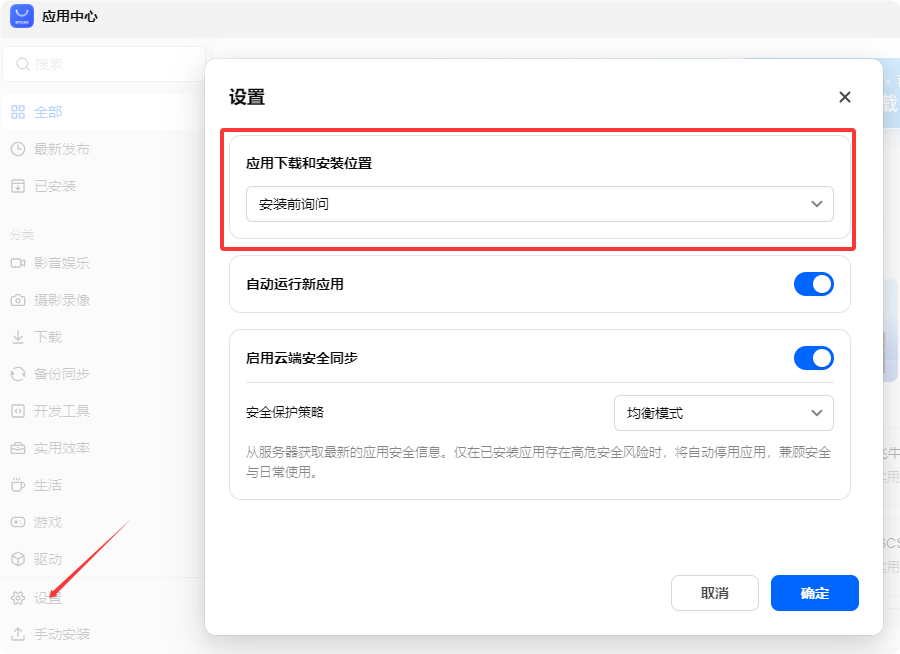Click 安全保护策略 label text
Screen dimensions: 900x654
pos(285,412)
